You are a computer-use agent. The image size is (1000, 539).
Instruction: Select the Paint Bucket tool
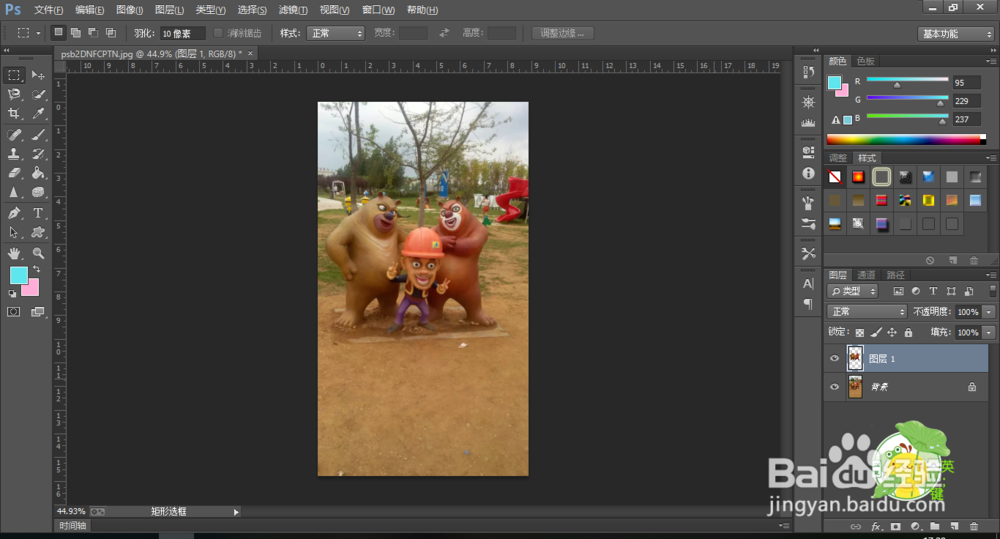pos(38,173)
